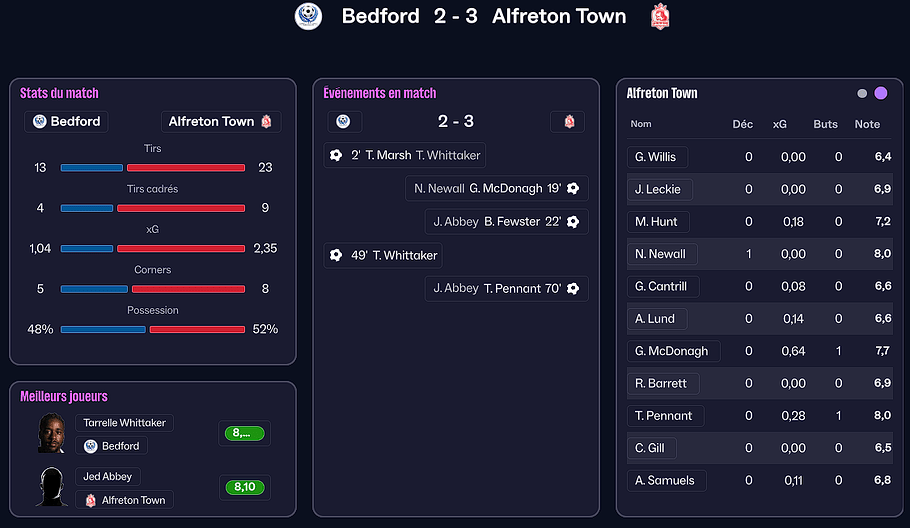910x528 pixels.
Task: Click the goal ball icon at 49'
Action: click(336, 255)
